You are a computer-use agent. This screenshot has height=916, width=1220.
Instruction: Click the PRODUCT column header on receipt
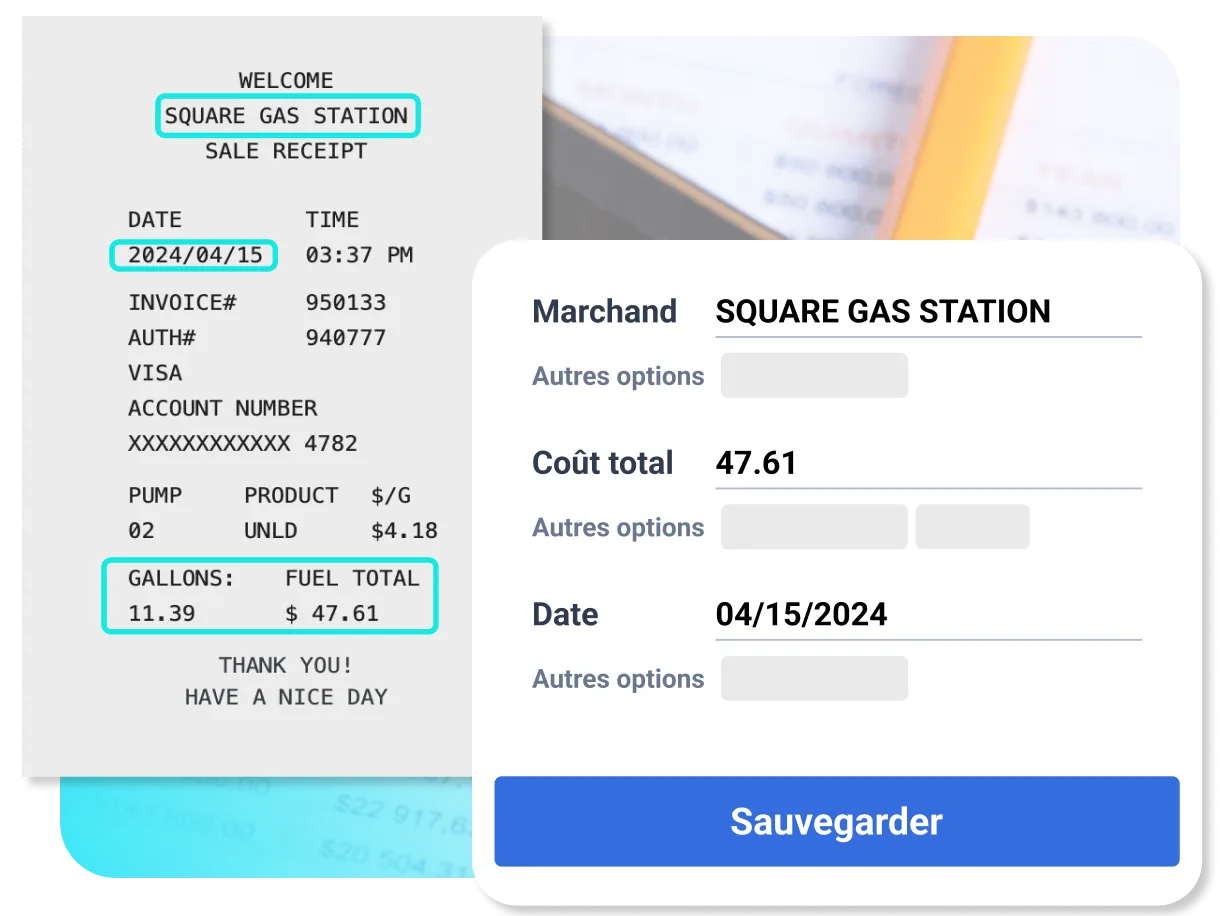click(291, 495)
